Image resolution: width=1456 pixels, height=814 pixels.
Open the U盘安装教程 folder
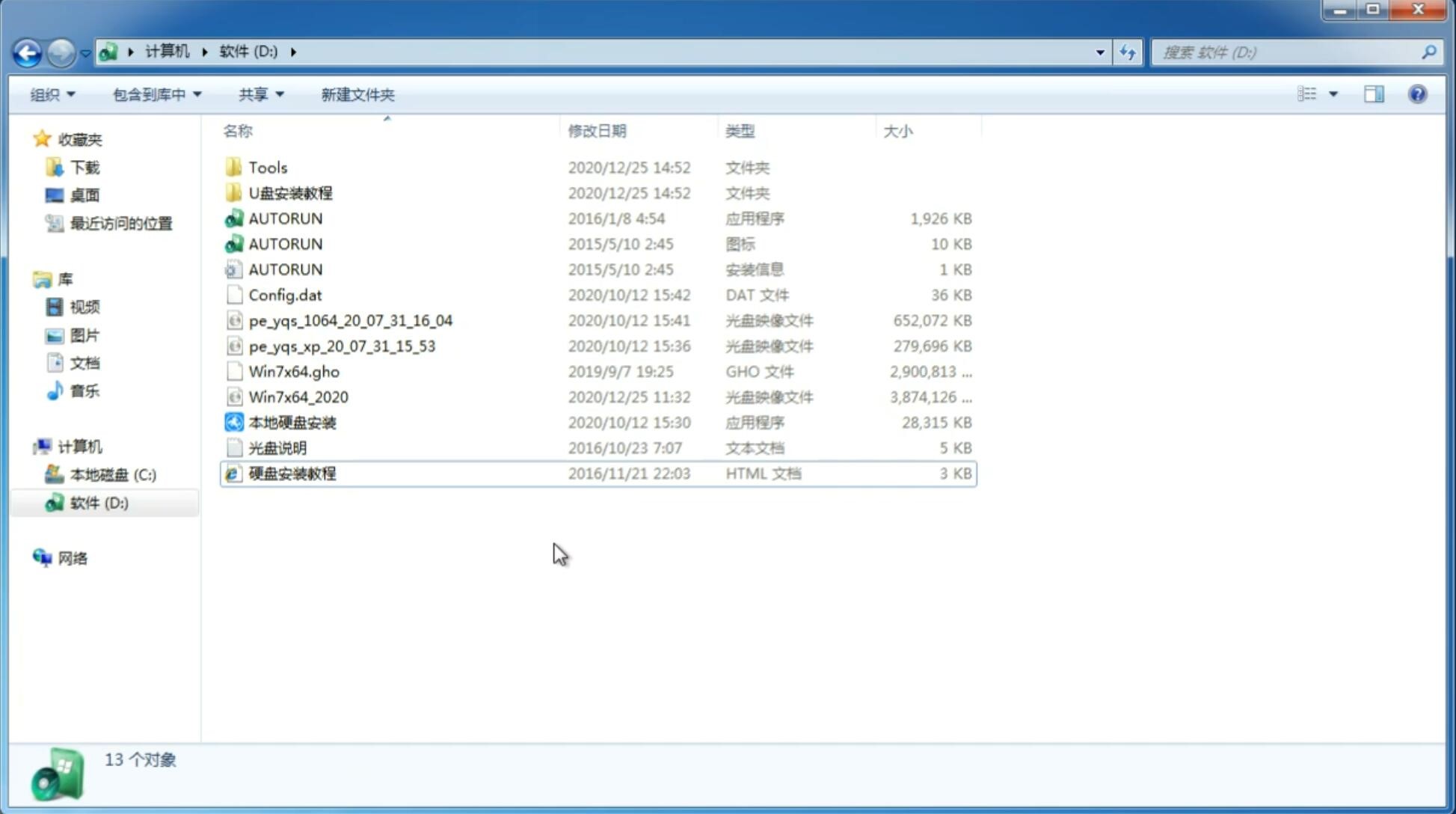pyautogui.click(x=291, y=192)
